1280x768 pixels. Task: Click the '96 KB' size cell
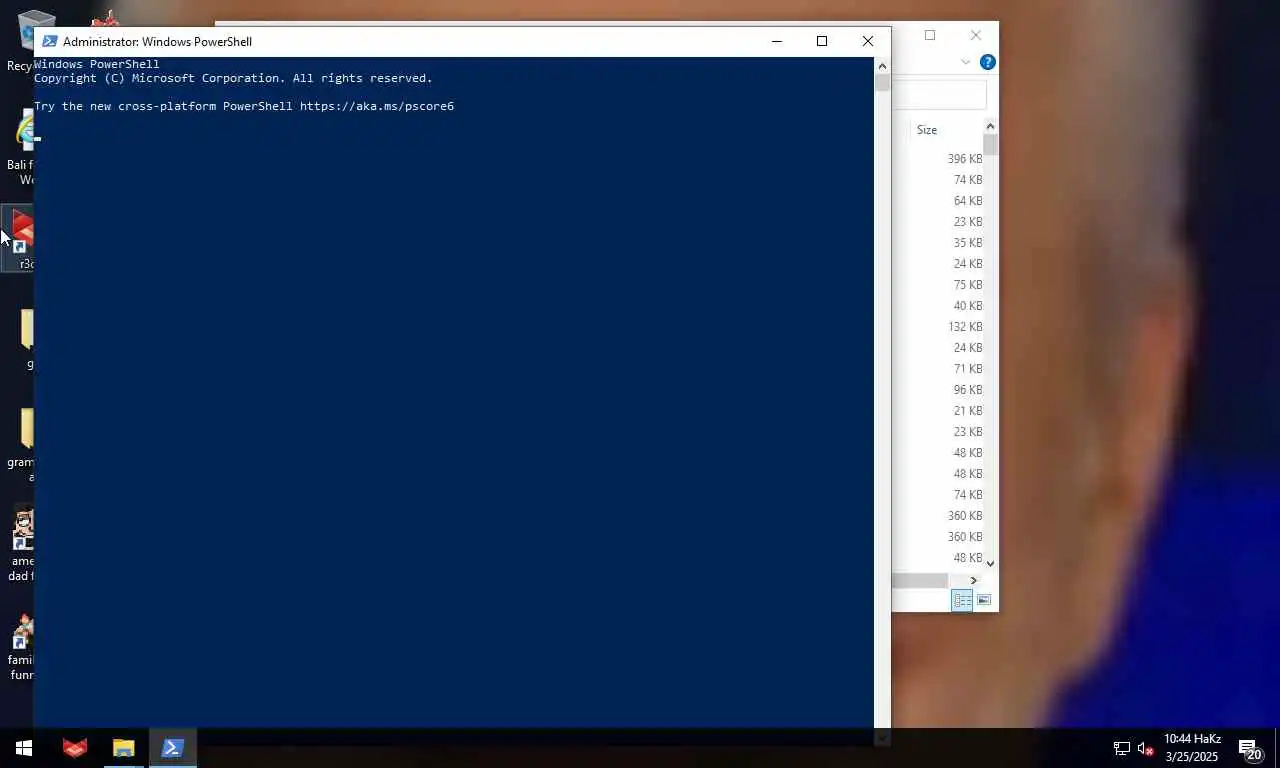(x=968, y=390)
